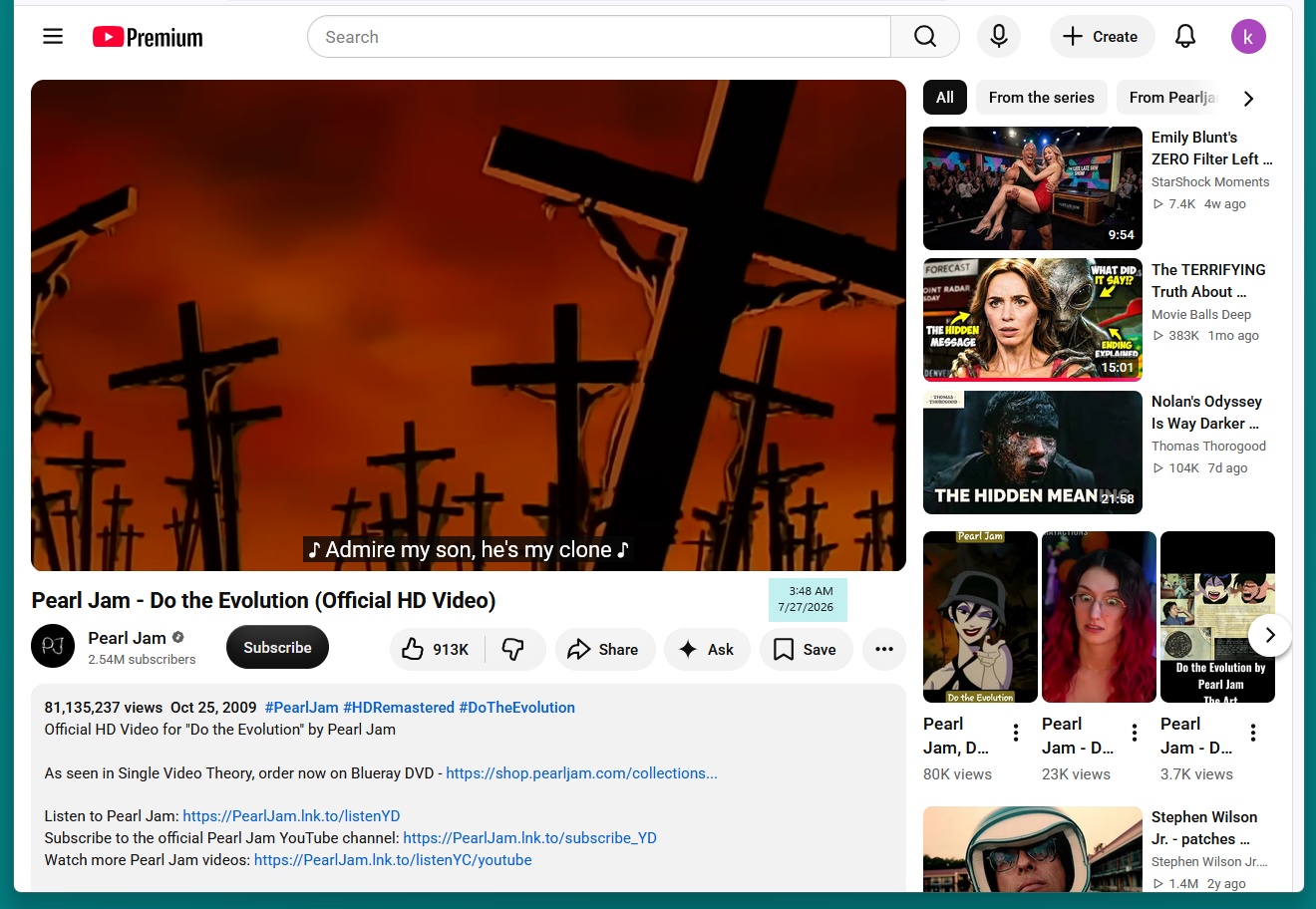Click the 3:48 AM clock overlay

pos(808,599)
